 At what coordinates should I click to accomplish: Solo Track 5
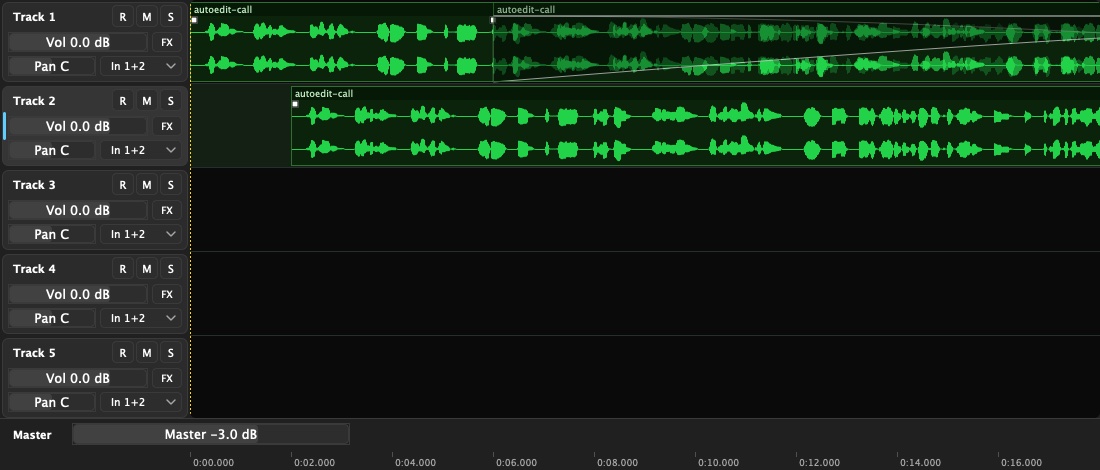pyautogui.click(x=170, y=353)
